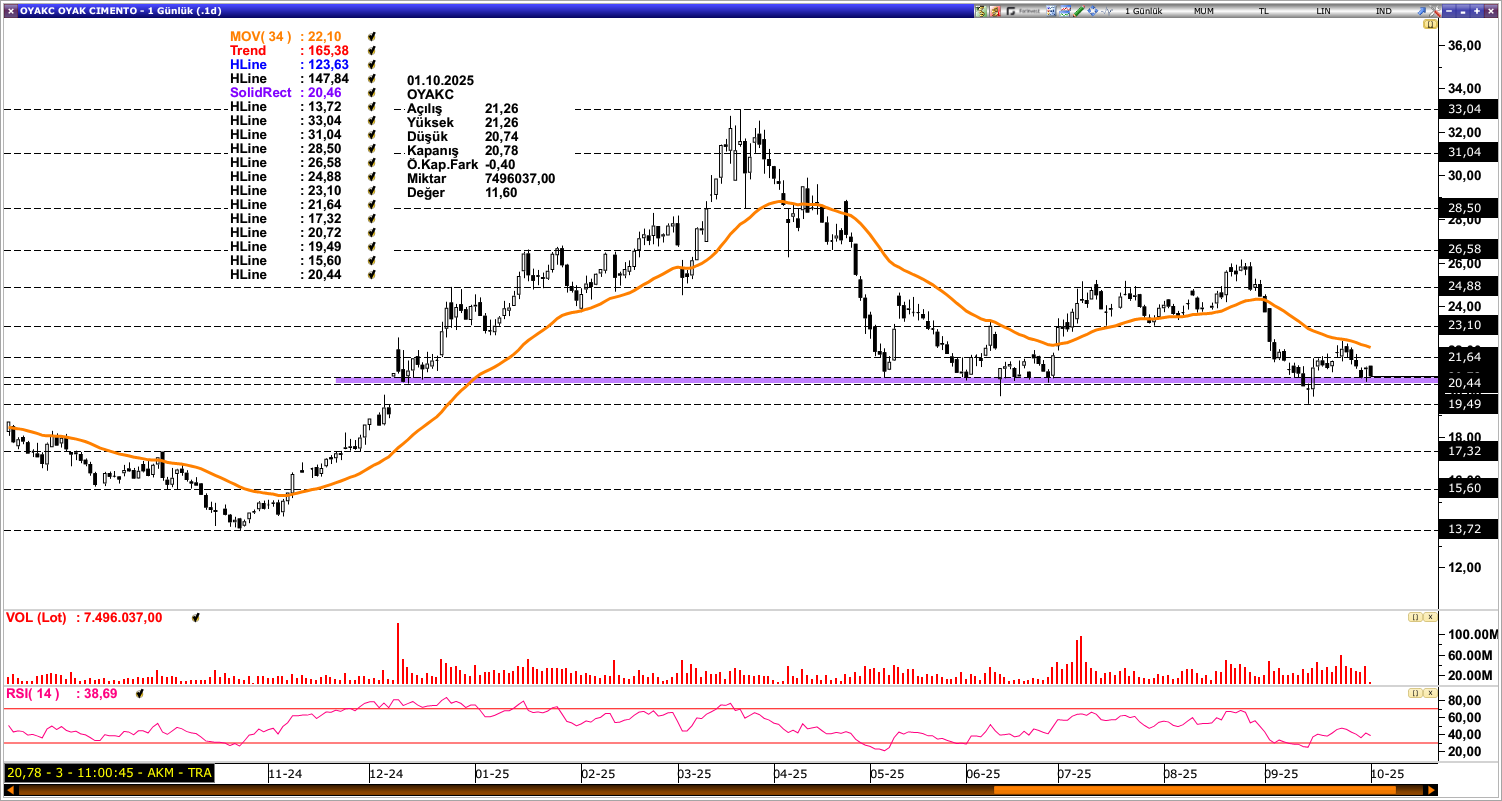Image resolution: width=1502 pixels, height=801 pixels.
Task: Click the pulse line chart-type icon
Action: pyautogui.click(x=1107, y=11)
